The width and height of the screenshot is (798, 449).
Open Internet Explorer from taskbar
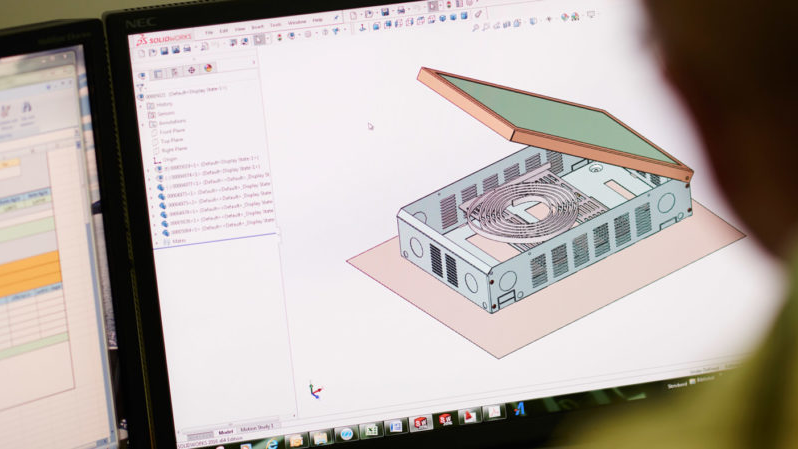pyautogui.click(x=272, y=443)
